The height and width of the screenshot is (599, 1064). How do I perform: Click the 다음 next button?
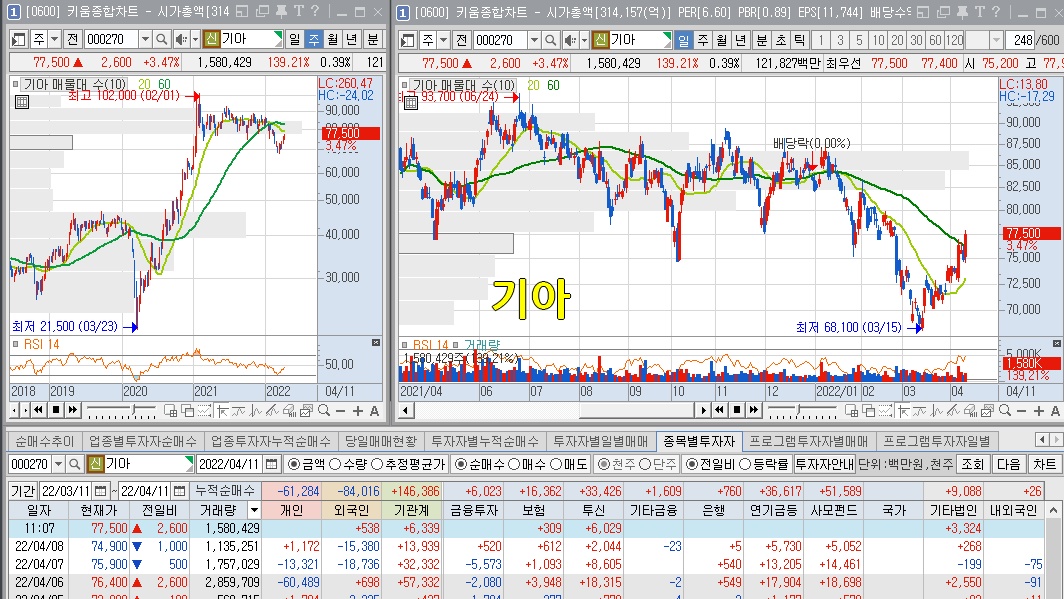1008,464
